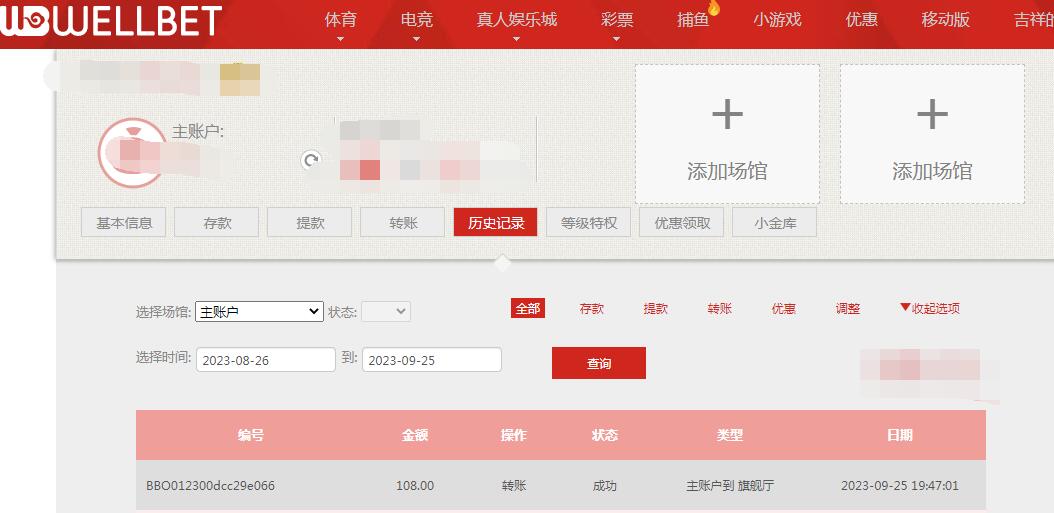This screenshot has width=1054, height=513.
Task: Filter records by 优惠
Action: click(784, 309)
